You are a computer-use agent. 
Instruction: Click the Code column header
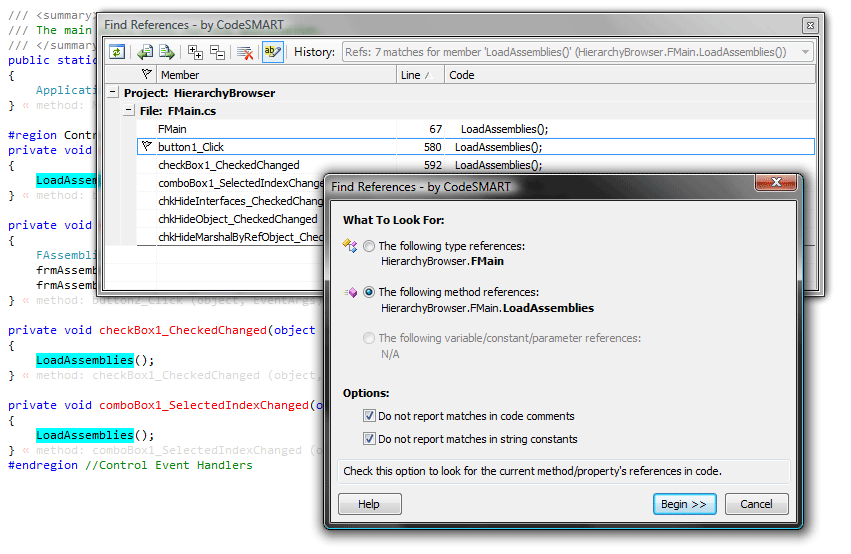[630, 75]
